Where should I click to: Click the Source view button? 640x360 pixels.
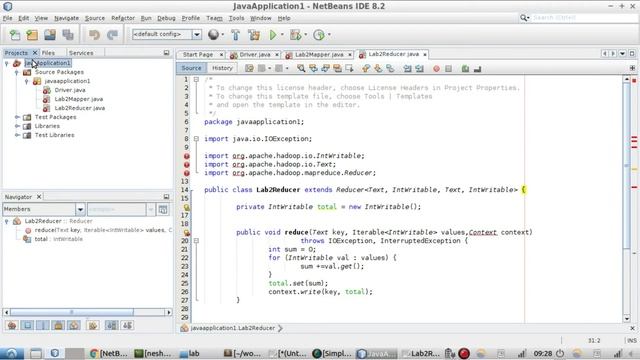191,68
